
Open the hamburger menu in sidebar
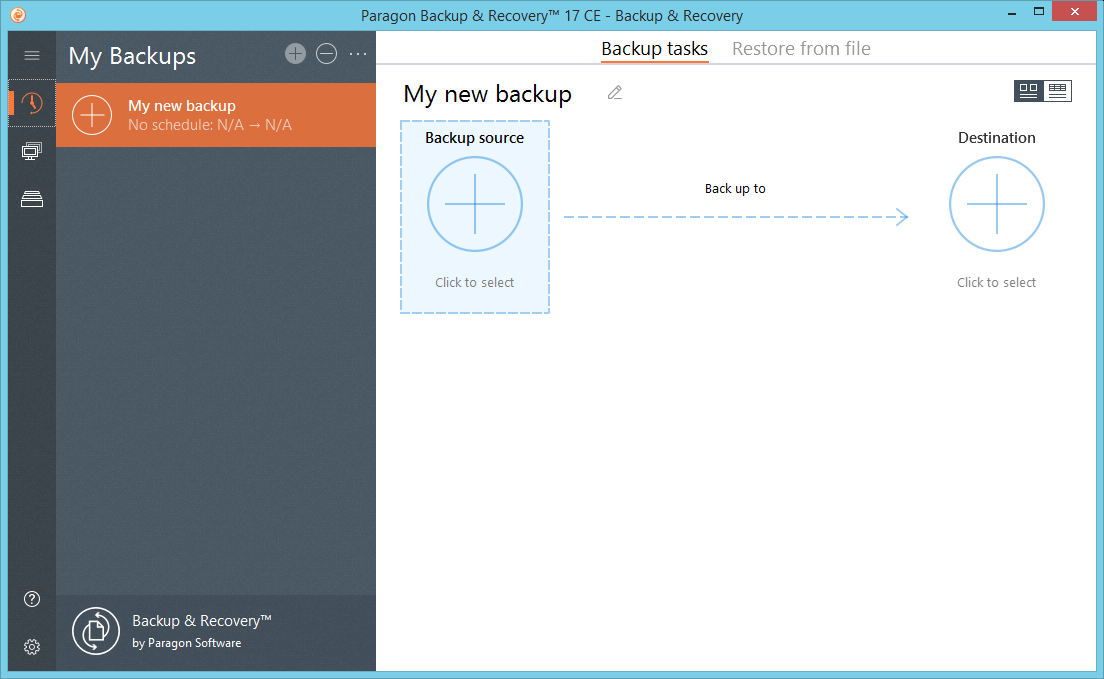pyautogui.click(x=32, y=56)
